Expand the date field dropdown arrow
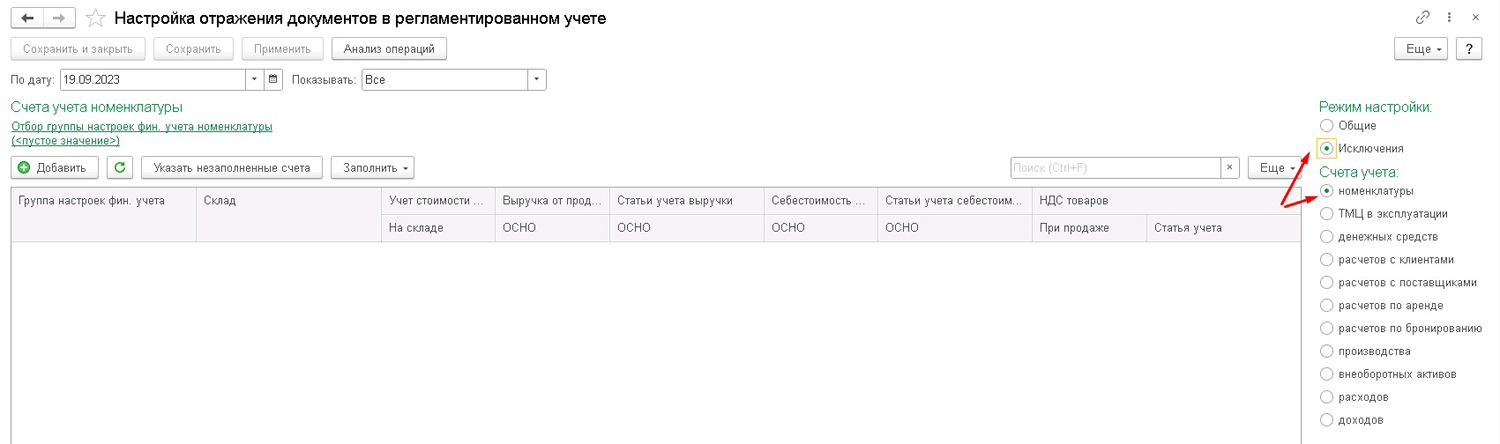This screenshot has height=444, width=1500. [254, 79]
